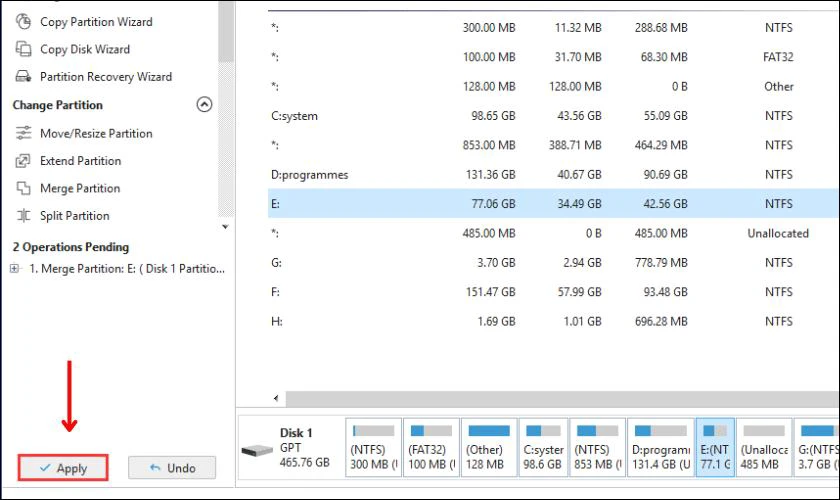Screen dimensions: 840x500
Task: Click Unallocated 485 MB disk map block
Action: tap(764, 447)
